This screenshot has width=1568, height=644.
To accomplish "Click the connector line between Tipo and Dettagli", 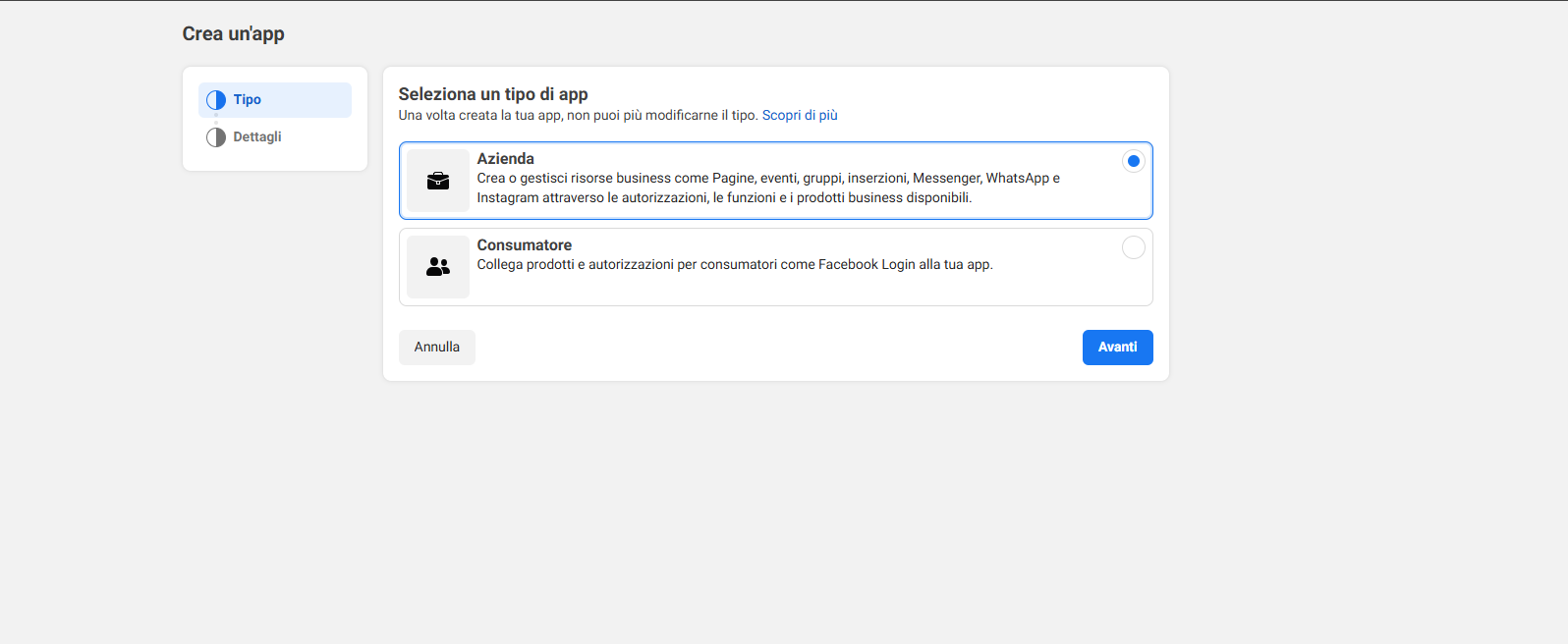I will pos(216,119).
